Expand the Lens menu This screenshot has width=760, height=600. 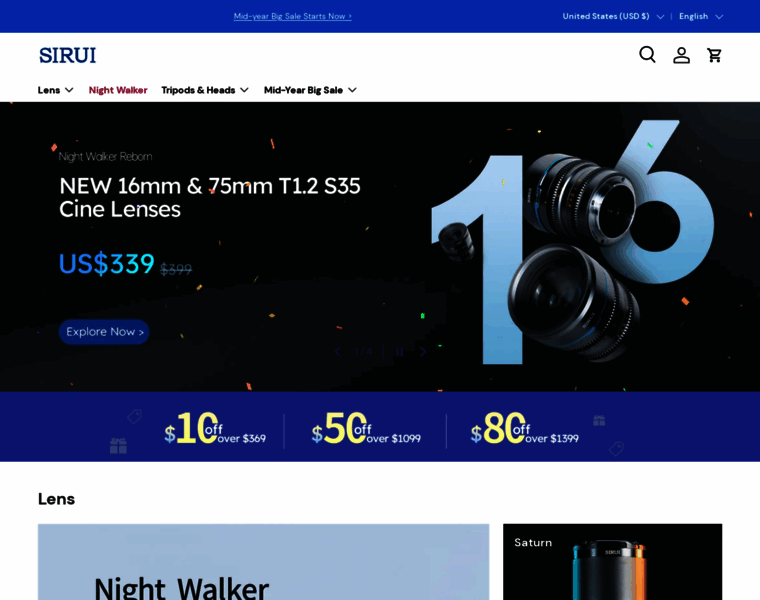point(56,90)
